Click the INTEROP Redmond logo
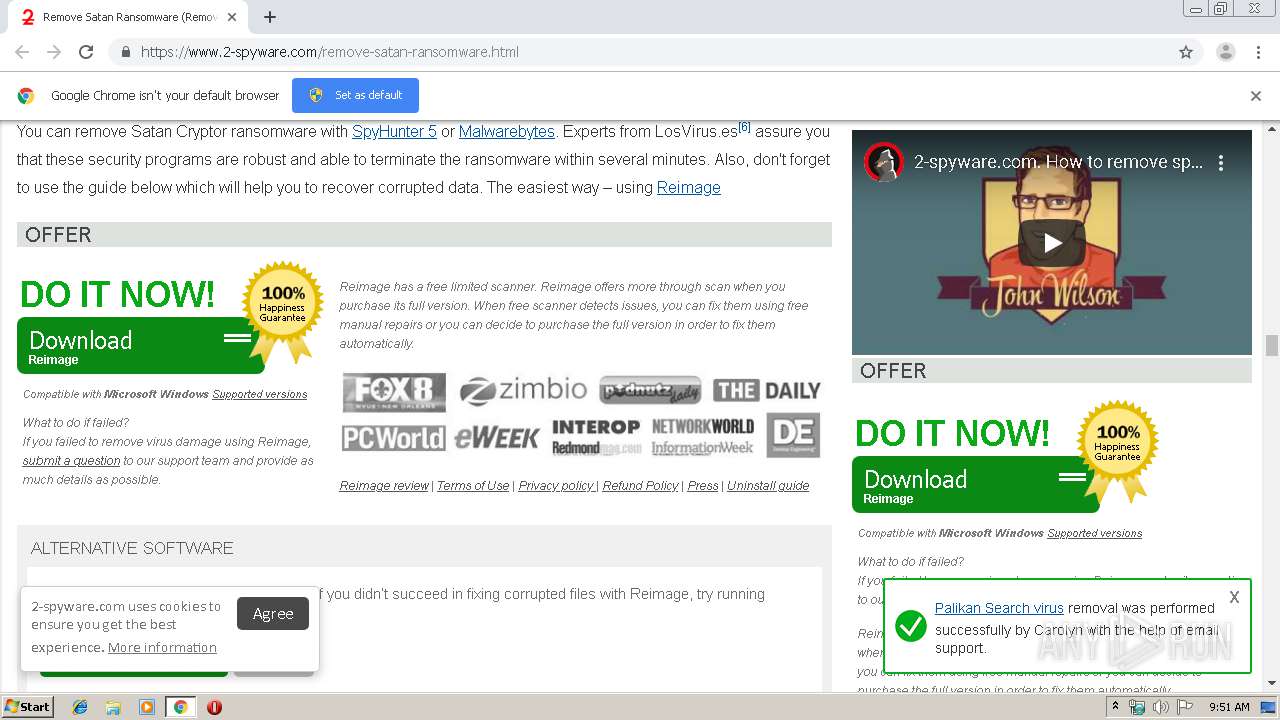The height and width of the screenshot is (720, 1280). [596, 437]
